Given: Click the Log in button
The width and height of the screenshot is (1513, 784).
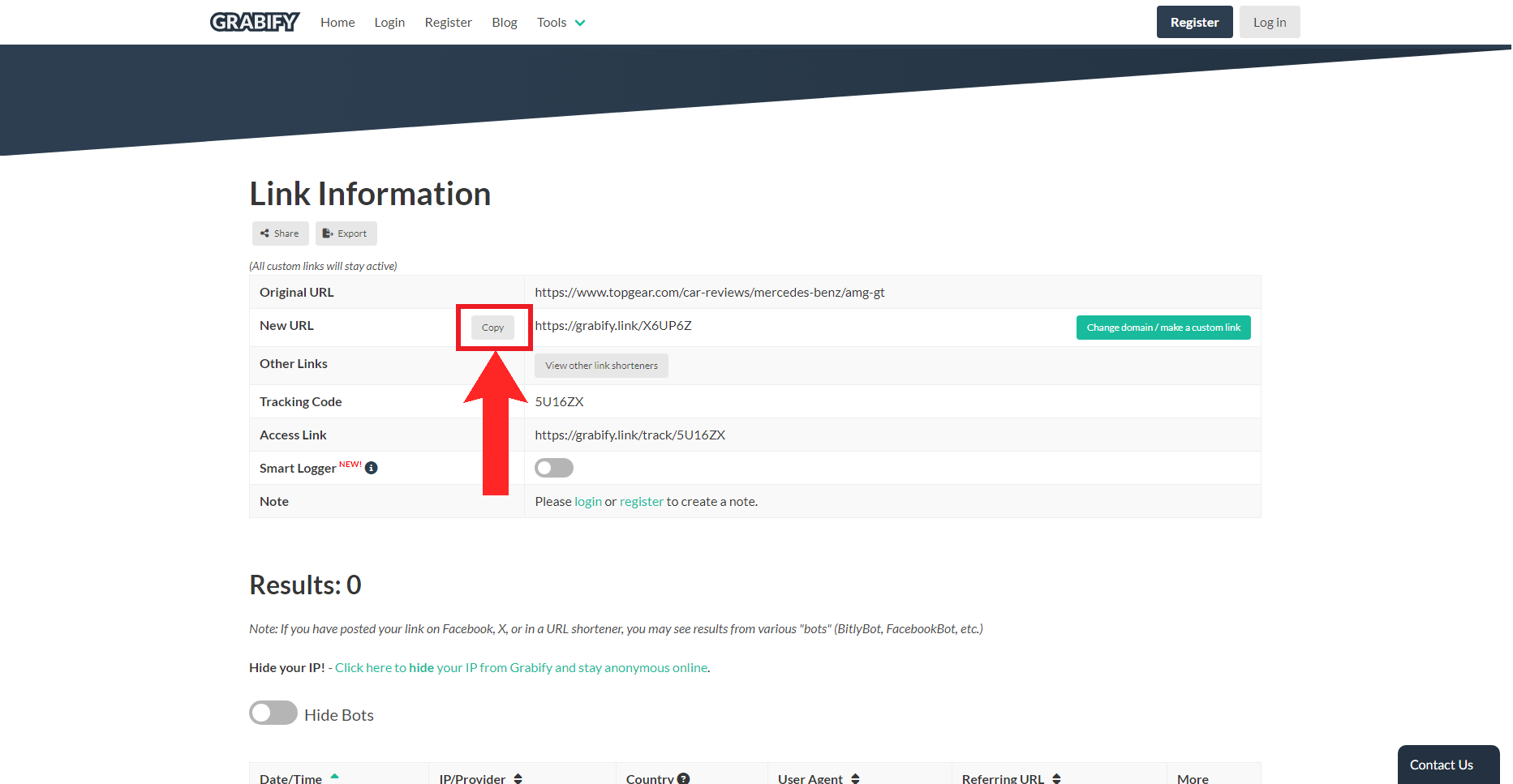Looking at the screenshot, I should coord(1270,22).
